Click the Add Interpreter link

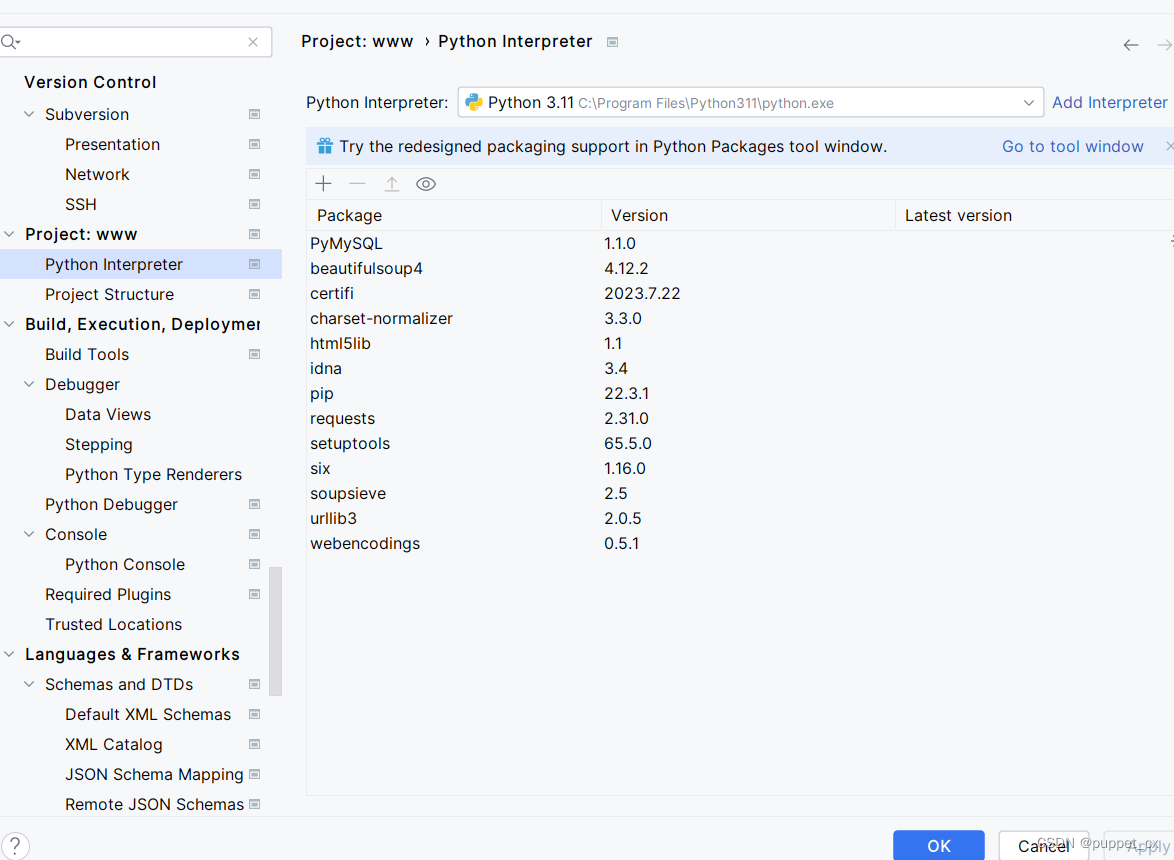click(1109, 101)
